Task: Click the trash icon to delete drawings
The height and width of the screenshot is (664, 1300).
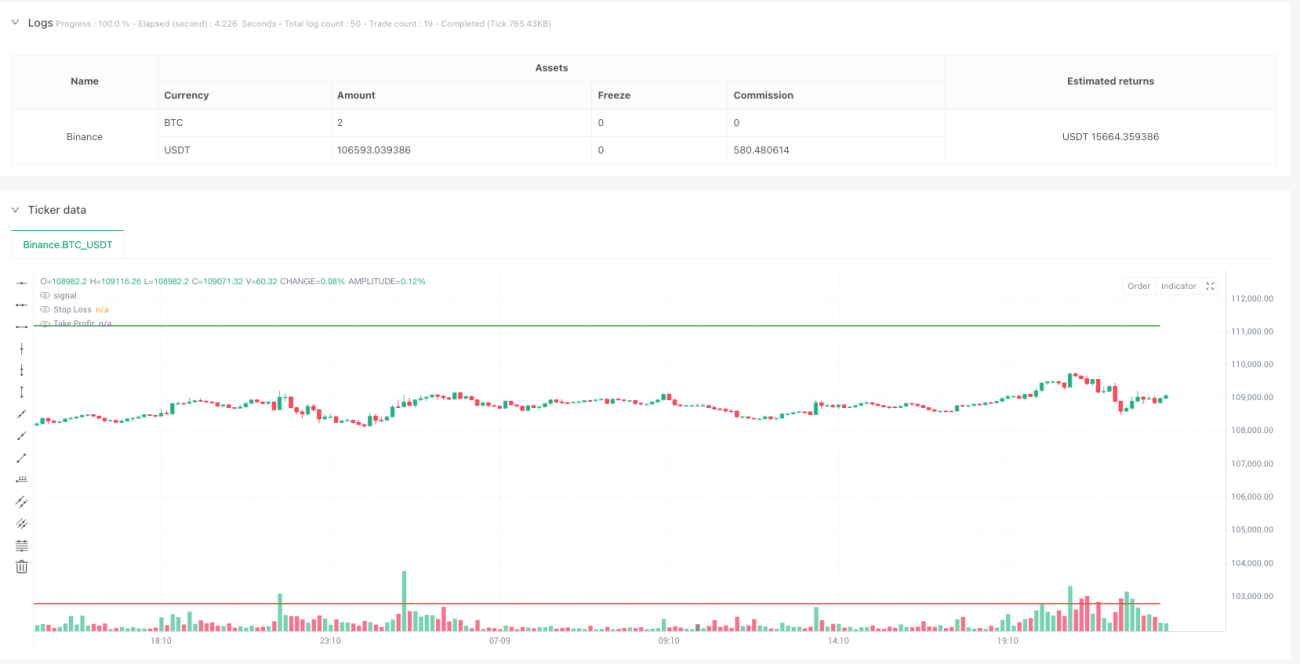Action: (22, 567)
